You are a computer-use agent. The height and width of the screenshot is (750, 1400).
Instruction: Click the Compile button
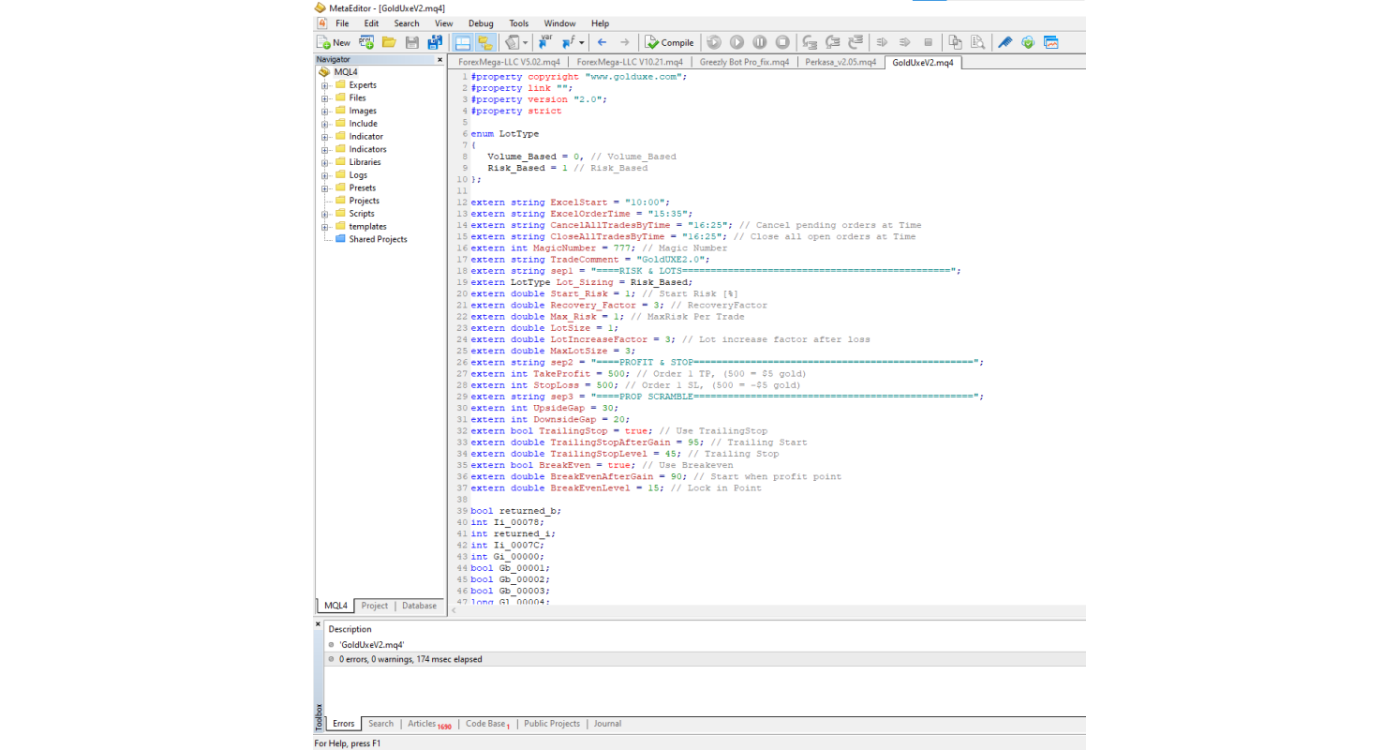tap(668, 42)
